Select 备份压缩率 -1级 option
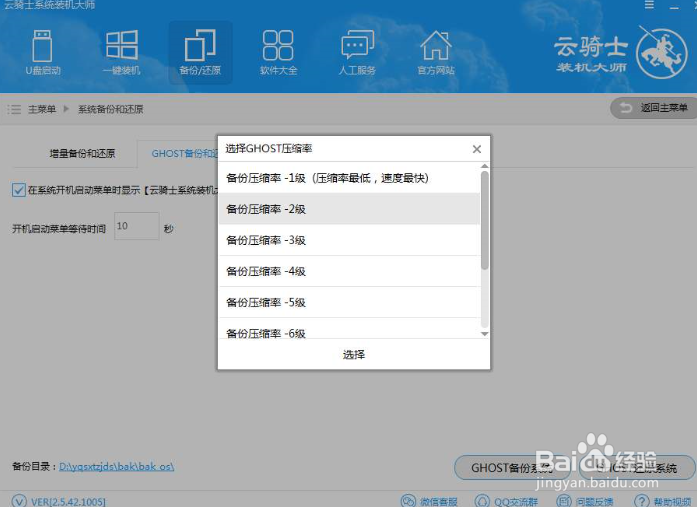 349,178
